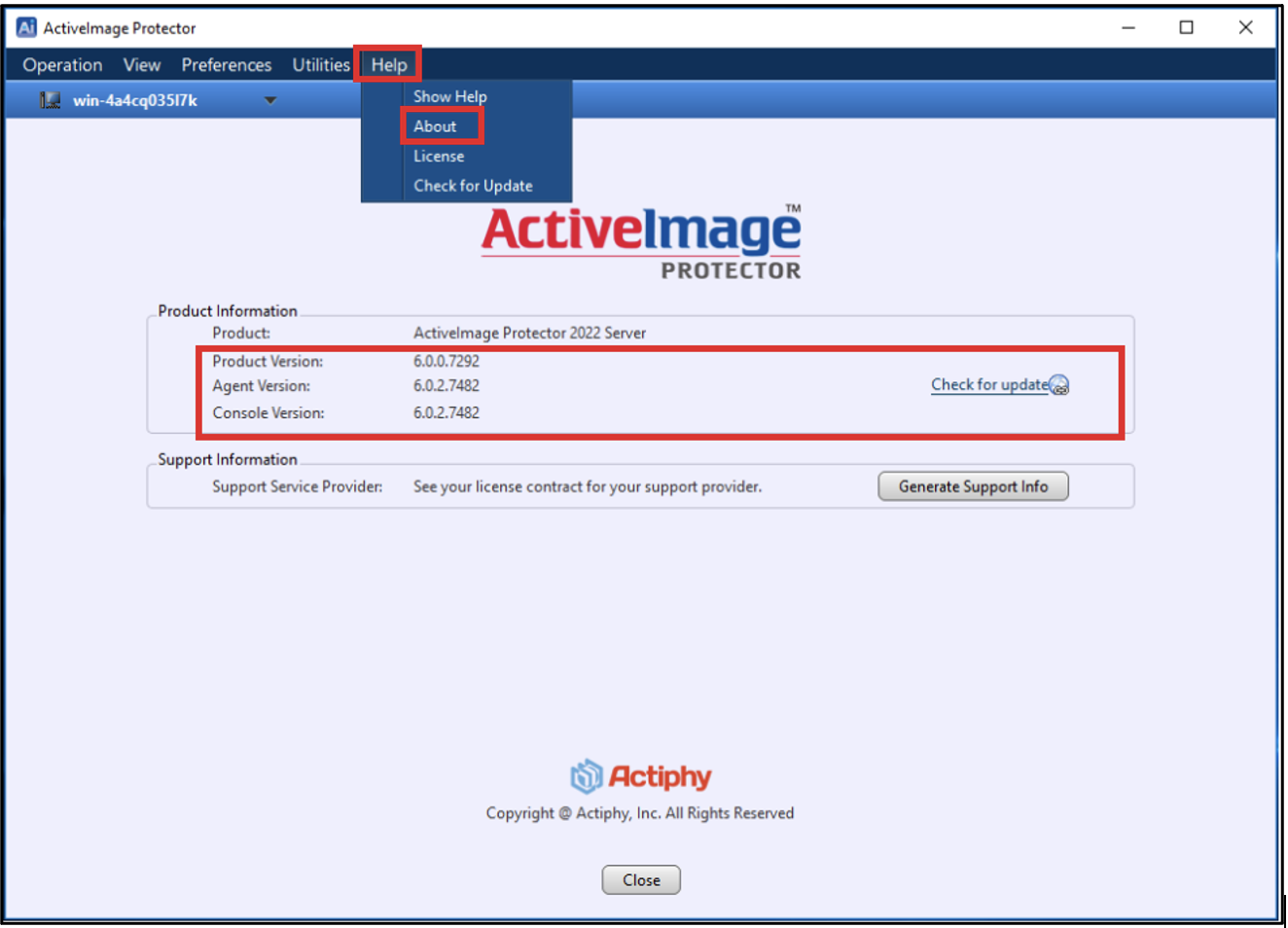Image resolution: width=1288 pixels, height=928 pixels.
Task: Select Show Help from Help menu
Action: tap(450, 96)
